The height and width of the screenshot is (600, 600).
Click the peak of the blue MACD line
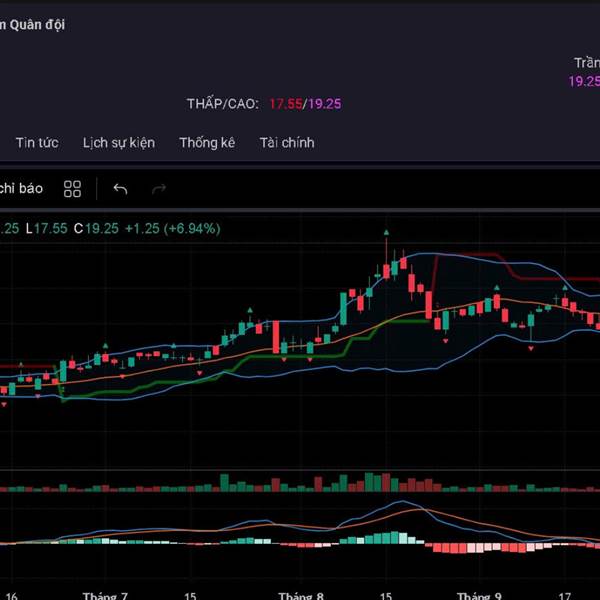pyautogui.click(x=402, y=502)
